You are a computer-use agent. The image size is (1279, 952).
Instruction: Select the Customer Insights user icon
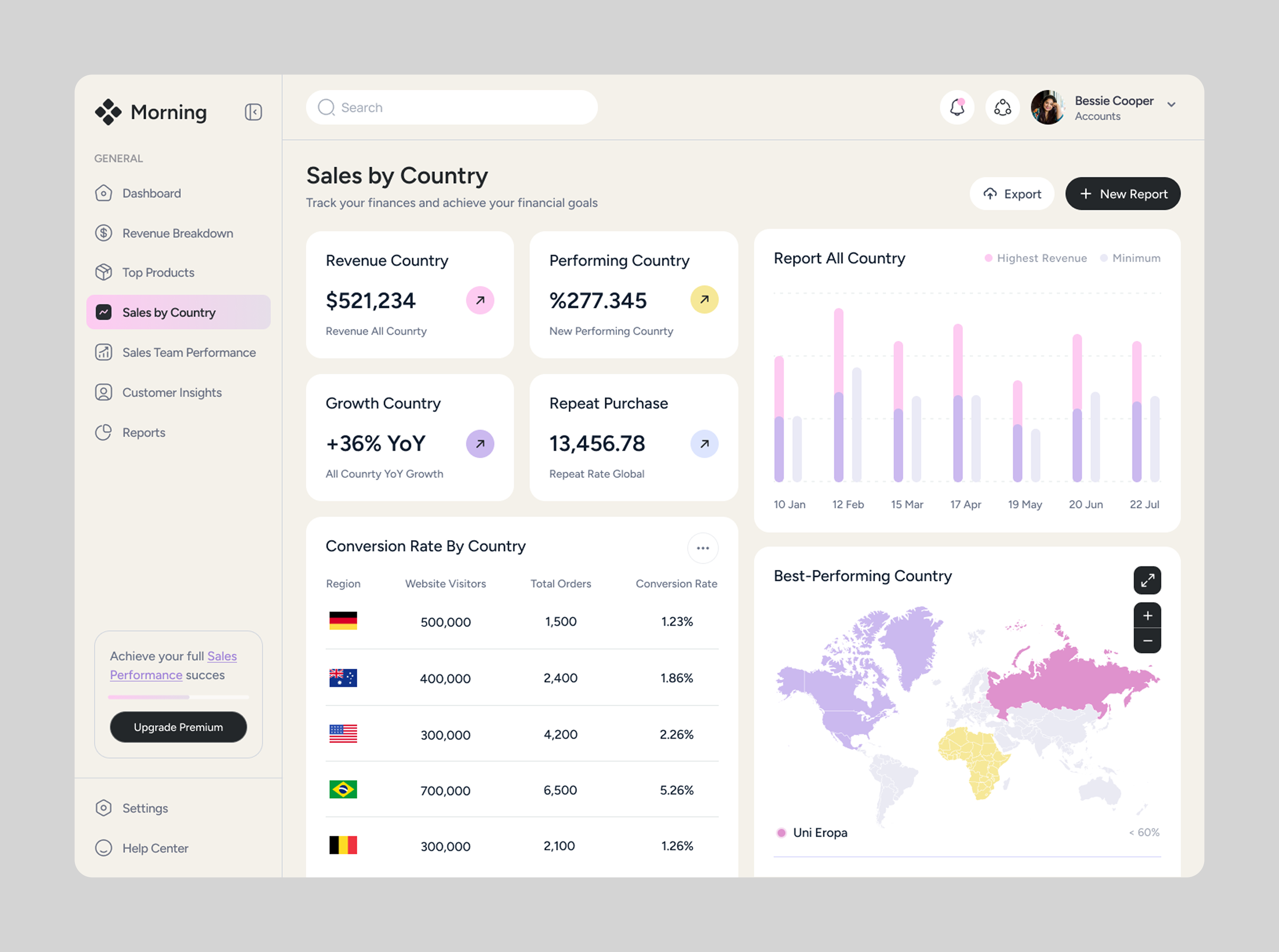pos(104,392)
